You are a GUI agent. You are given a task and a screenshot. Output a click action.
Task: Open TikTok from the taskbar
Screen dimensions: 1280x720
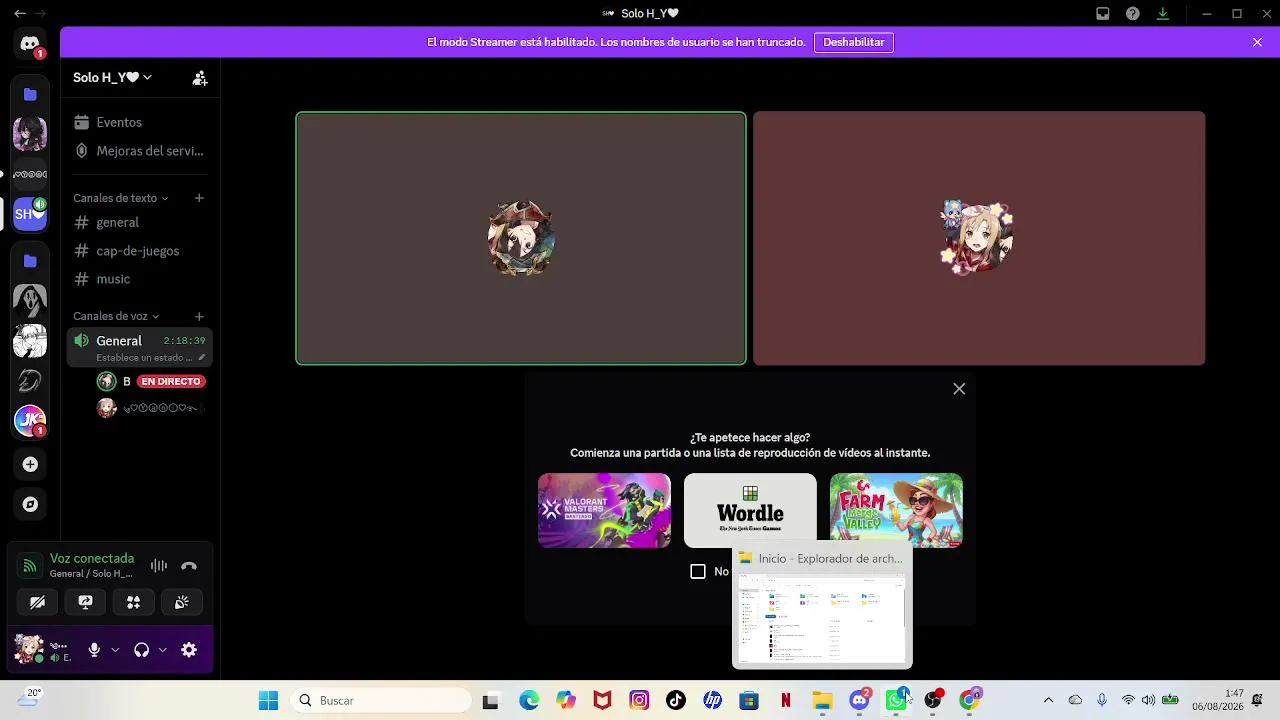[676, 700]
